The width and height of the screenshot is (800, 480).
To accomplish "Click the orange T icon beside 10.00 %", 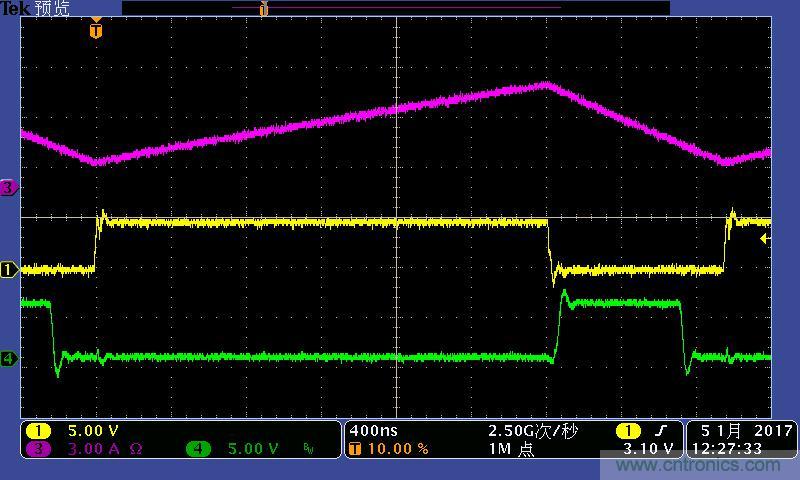I will point(355,449).
